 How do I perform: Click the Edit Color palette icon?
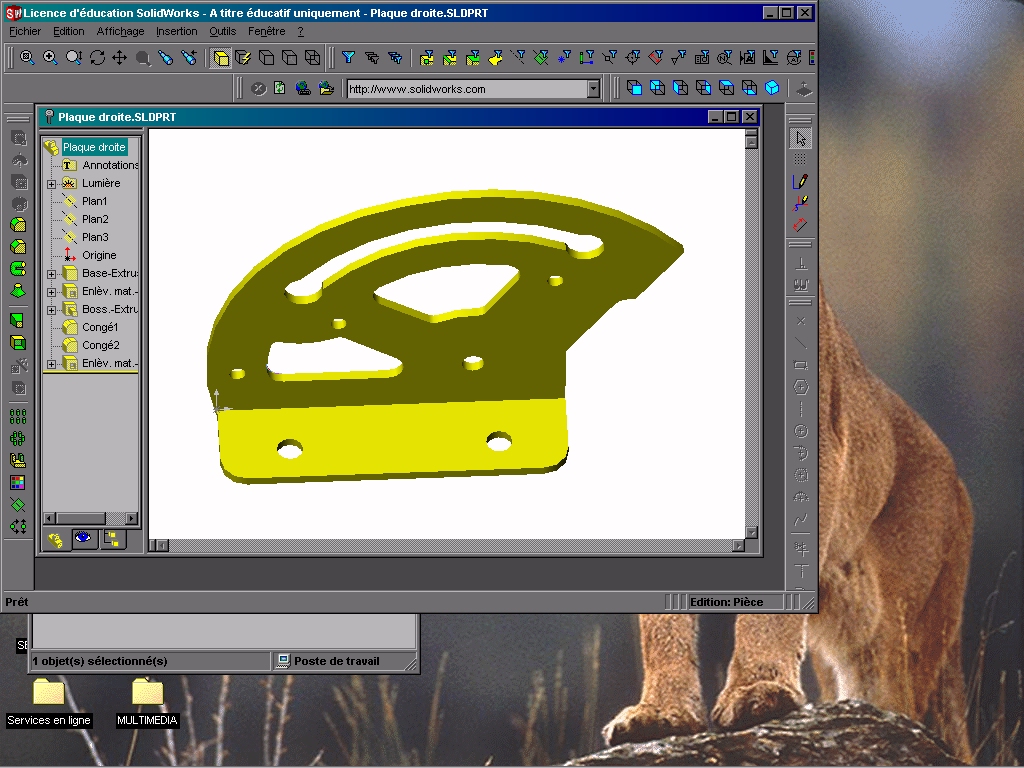tap(18, 482)
